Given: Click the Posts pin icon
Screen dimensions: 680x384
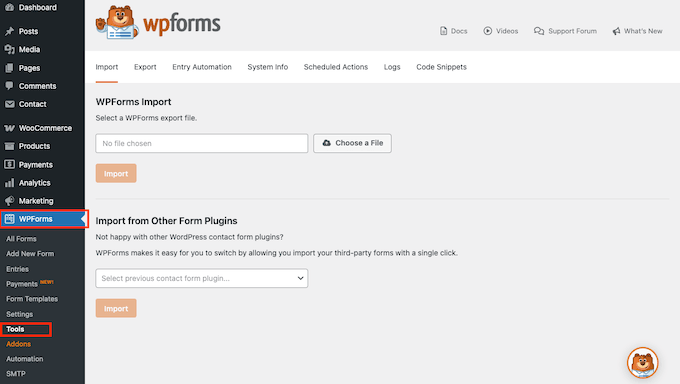Looking at the screenshot, I should click(10, 31).
